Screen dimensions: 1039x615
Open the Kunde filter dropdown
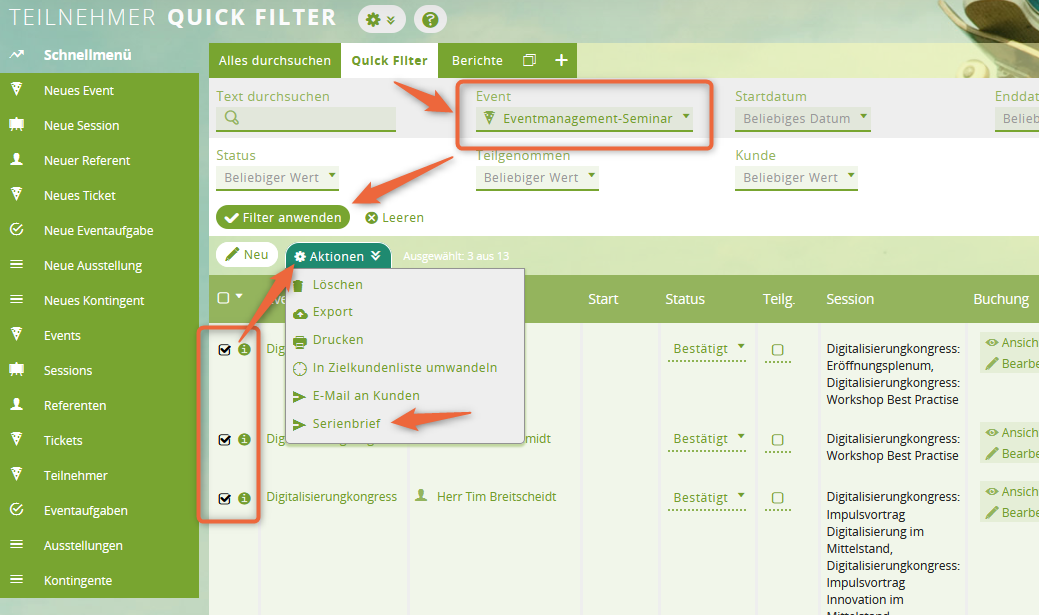(x=796, y=177)
